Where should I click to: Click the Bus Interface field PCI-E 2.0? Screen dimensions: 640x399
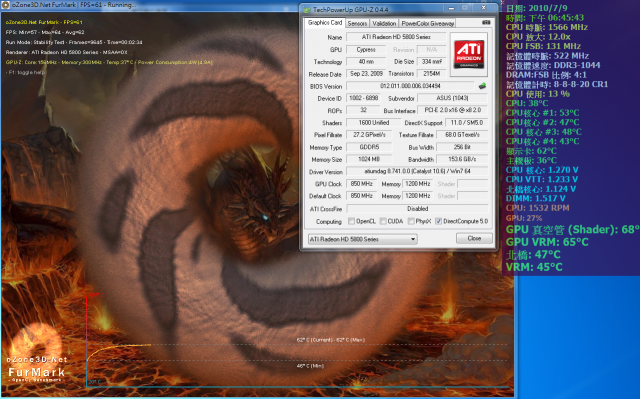(453, 110)
